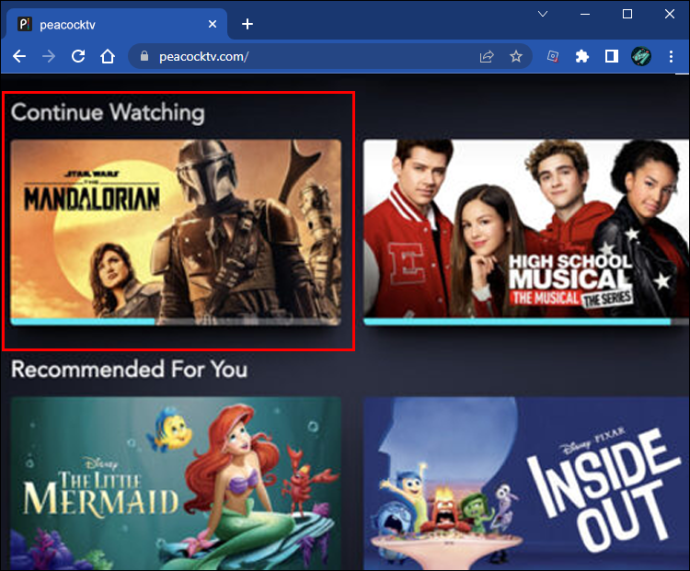
Task: Close the browser window
Action: coord(669,14)
